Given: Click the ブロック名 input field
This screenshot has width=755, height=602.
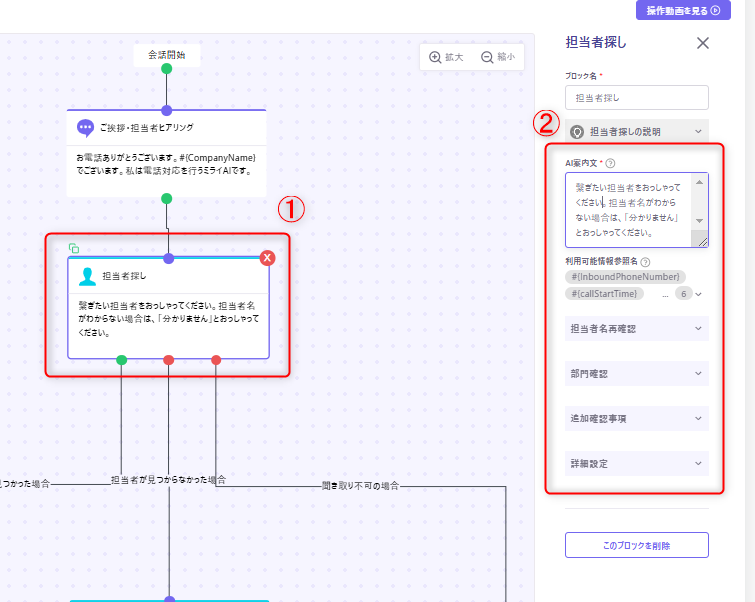Looking at the screenshot, I should coord(636,97).
